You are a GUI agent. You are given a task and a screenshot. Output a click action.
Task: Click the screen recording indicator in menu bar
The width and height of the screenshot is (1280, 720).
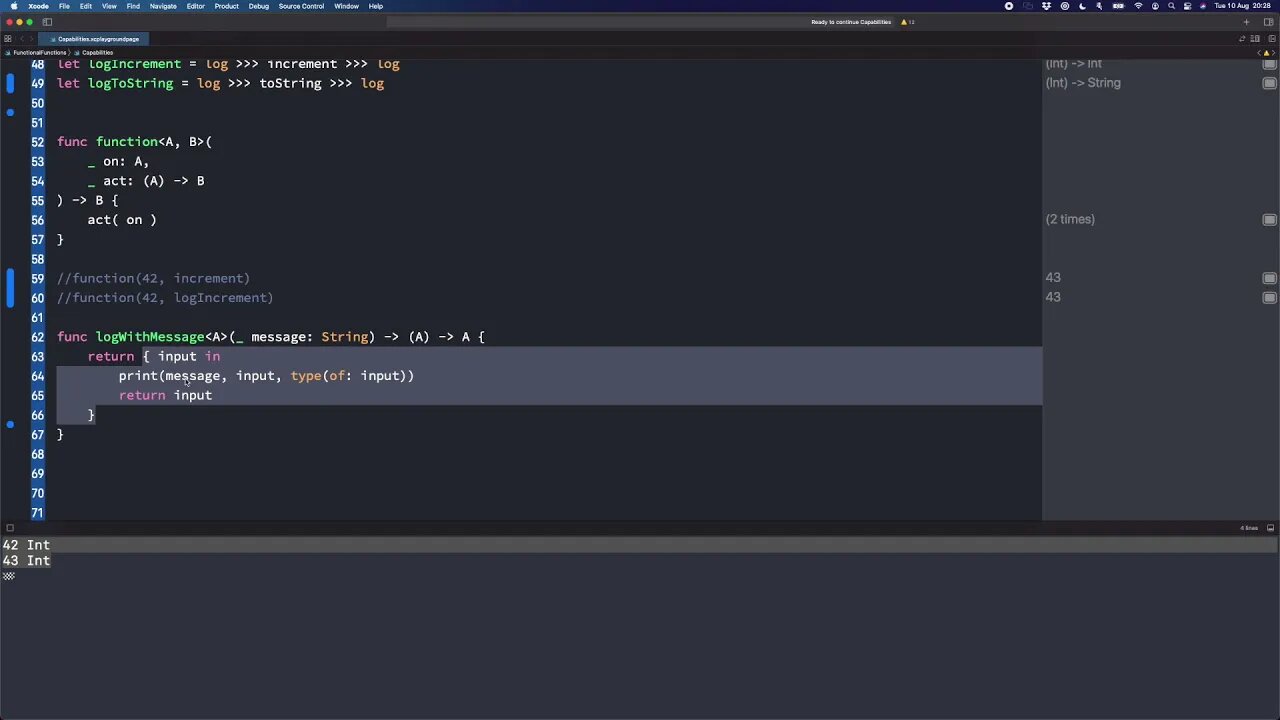click(x=1009, y=6)
